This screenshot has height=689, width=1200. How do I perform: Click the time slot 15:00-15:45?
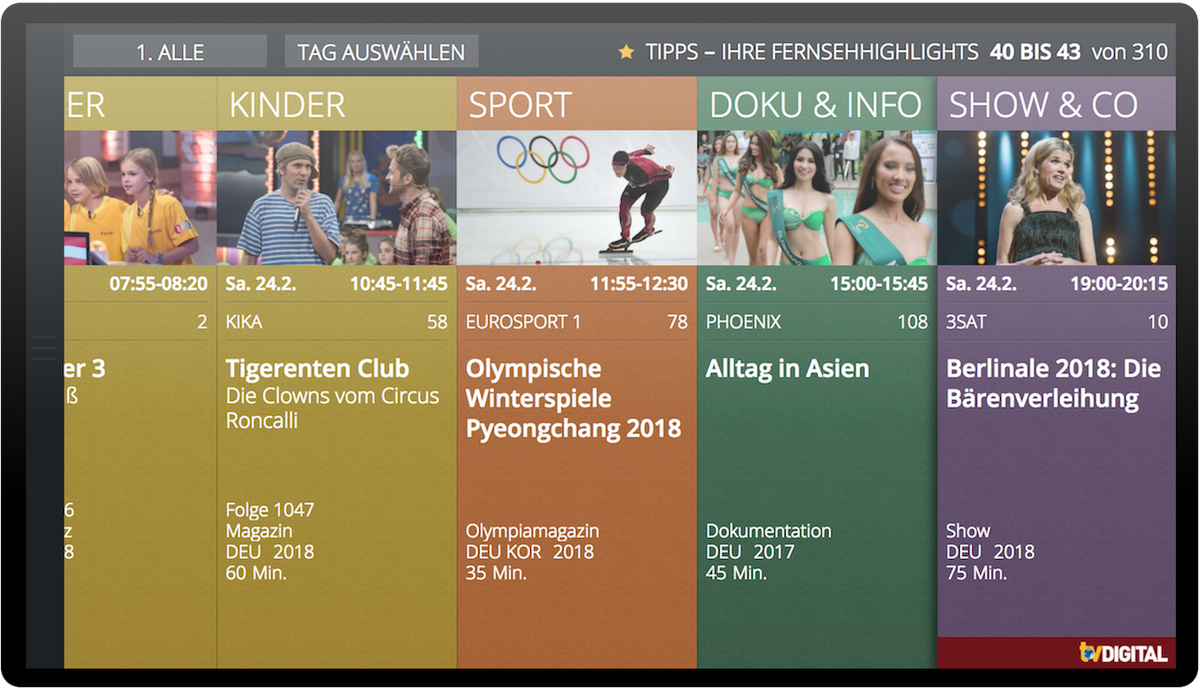pyautogui.click(x=879, y=284)
